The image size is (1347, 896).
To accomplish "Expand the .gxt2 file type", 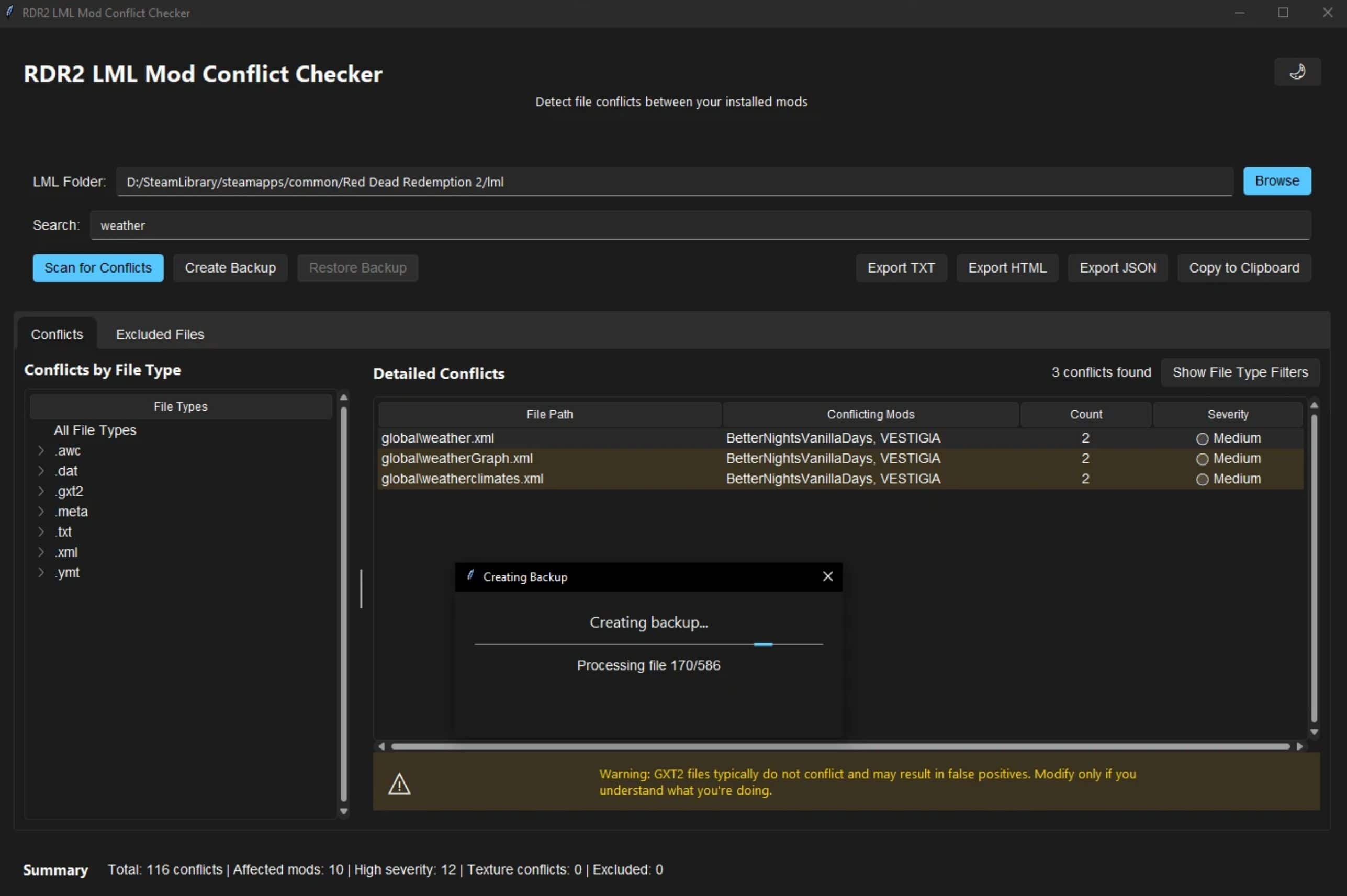I will [x=41, y=491].
